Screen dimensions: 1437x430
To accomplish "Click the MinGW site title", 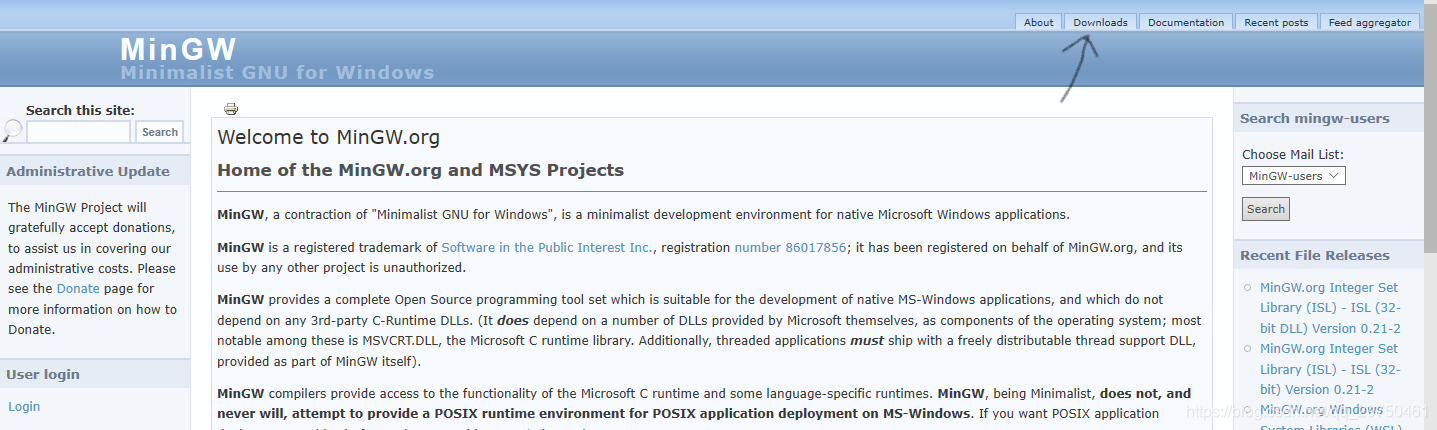I will tap(178, 49).
